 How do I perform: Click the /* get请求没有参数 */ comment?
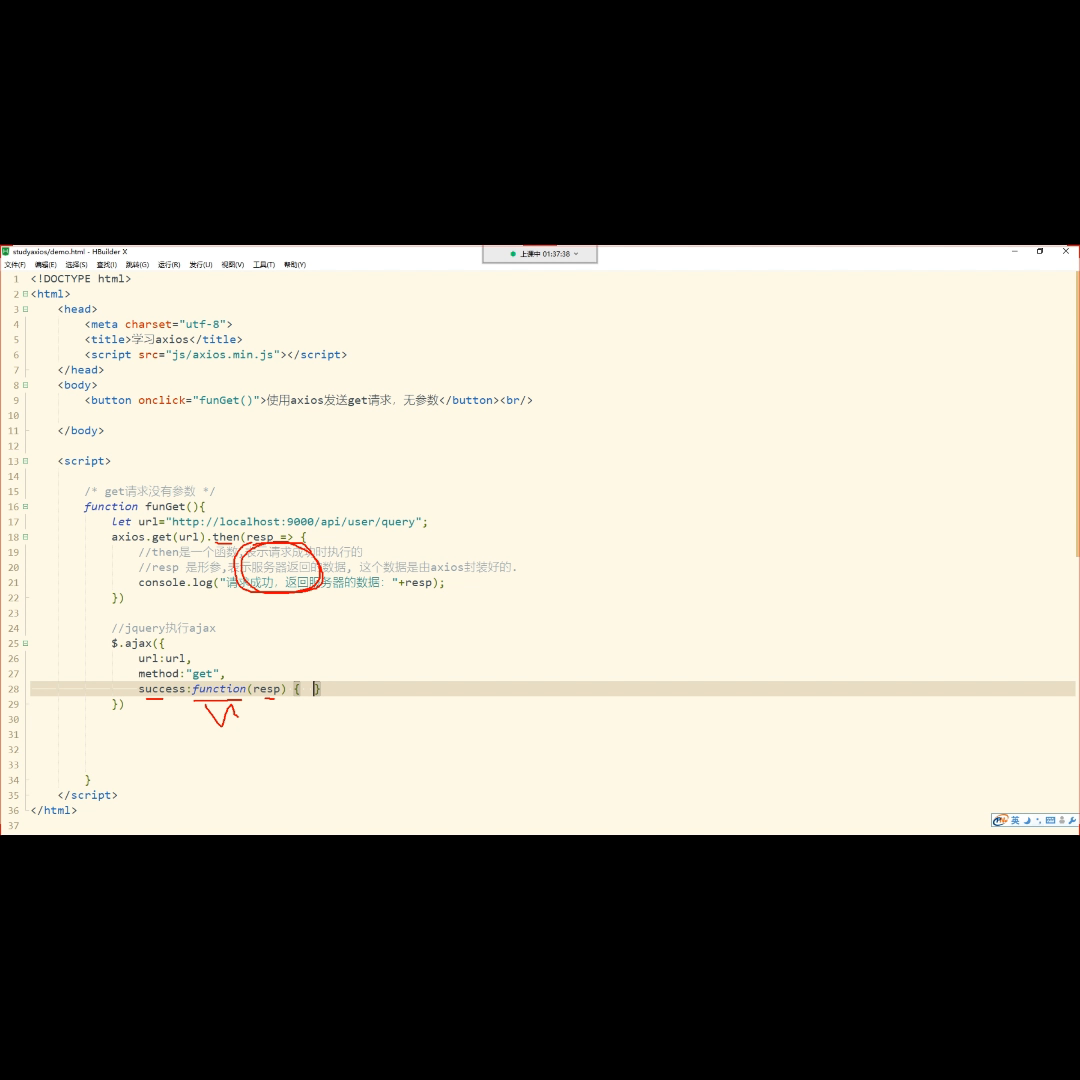pos(149,492)
